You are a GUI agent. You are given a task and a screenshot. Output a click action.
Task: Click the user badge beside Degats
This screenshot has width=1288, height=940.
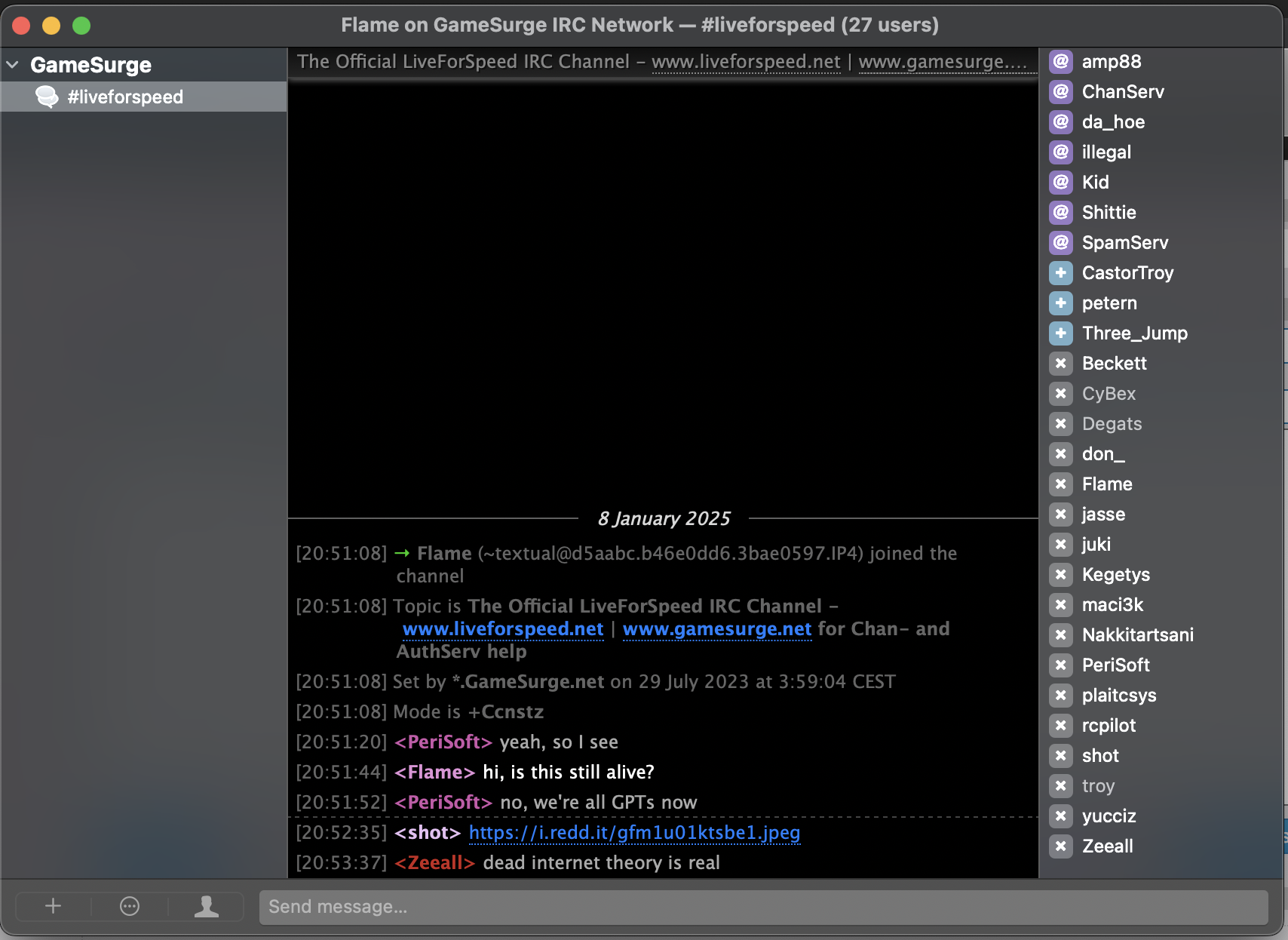pyautogui.click(x=1061, y=423)
